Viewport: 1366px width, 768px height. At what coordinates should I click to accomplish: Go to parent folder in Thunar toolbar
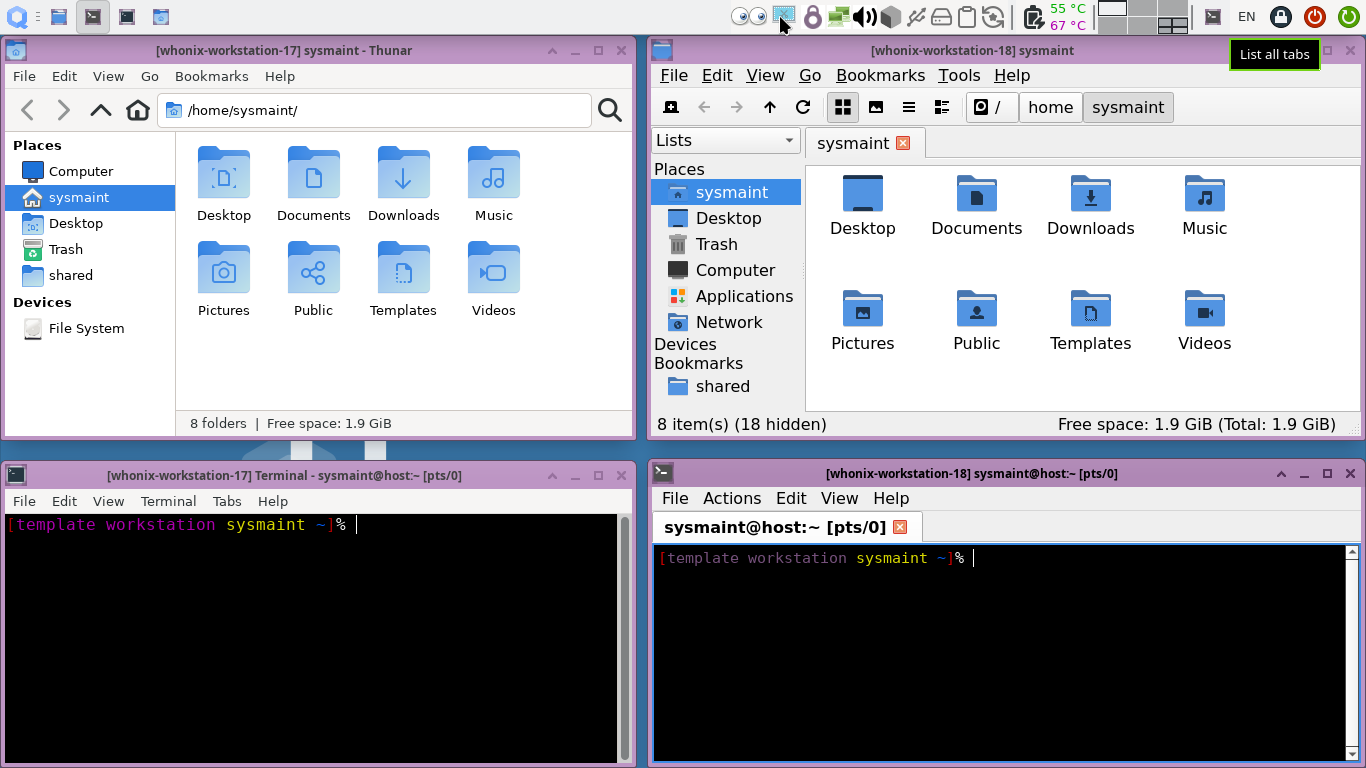pos(101,110)
